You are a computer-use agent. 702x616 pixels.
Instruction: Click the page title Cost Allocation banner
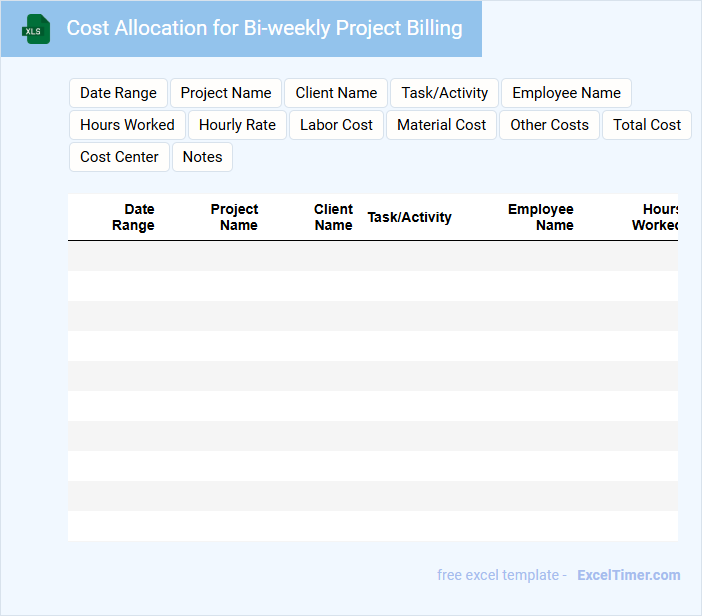point(264,28)
